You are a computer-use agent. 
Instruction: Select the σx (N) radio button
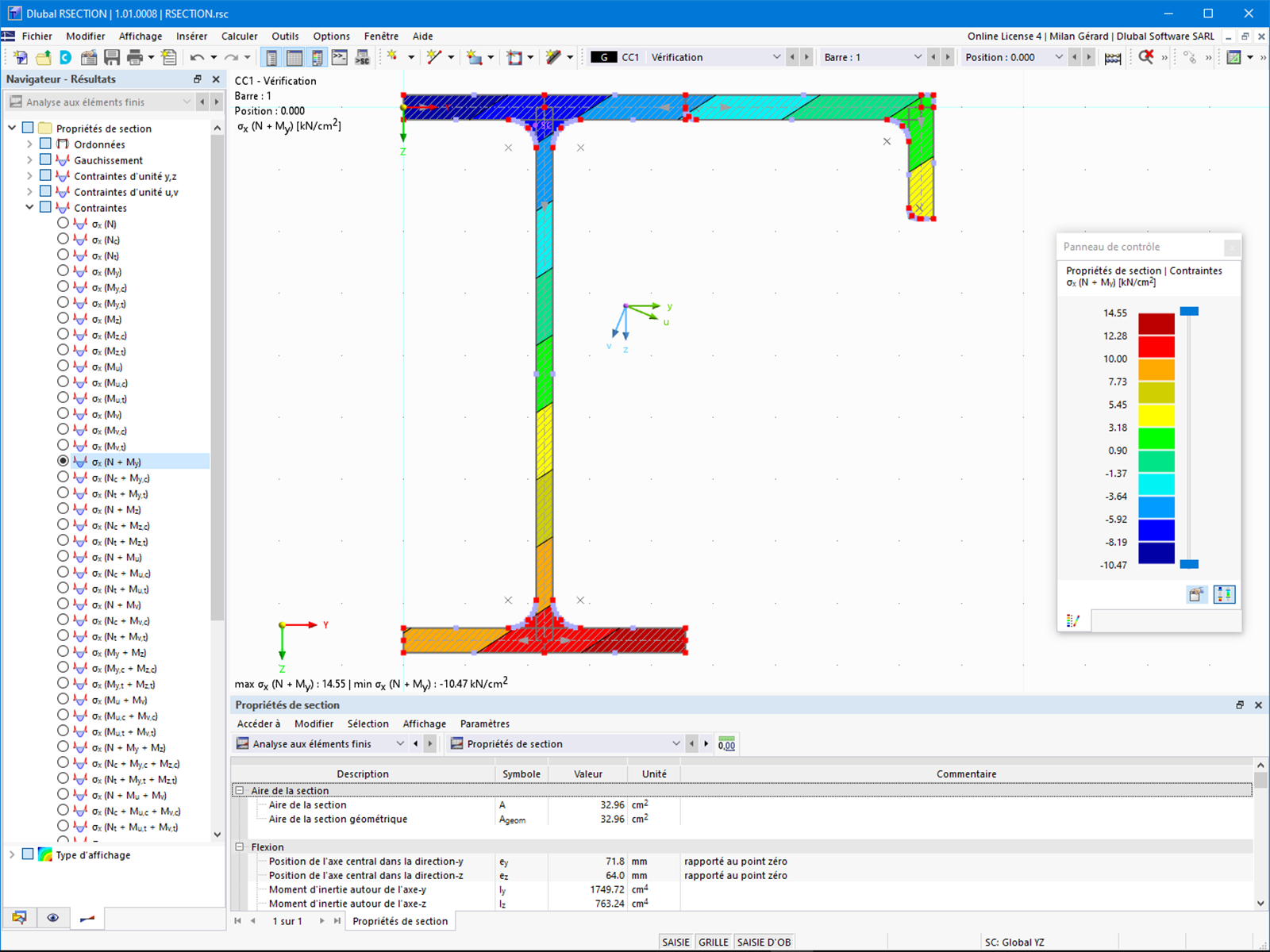(x=63, y=223)
